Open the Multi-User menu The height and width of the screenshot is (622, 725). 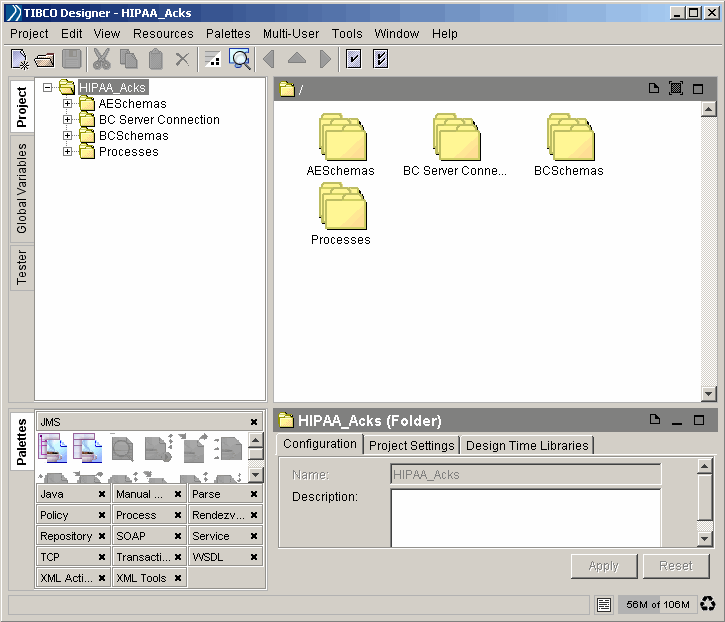click(291, 34)
